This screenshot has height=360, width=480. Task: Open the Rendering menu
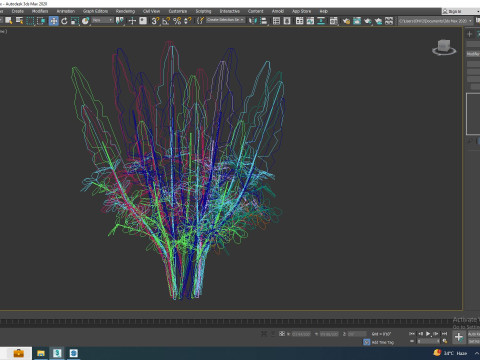[125, 11]
